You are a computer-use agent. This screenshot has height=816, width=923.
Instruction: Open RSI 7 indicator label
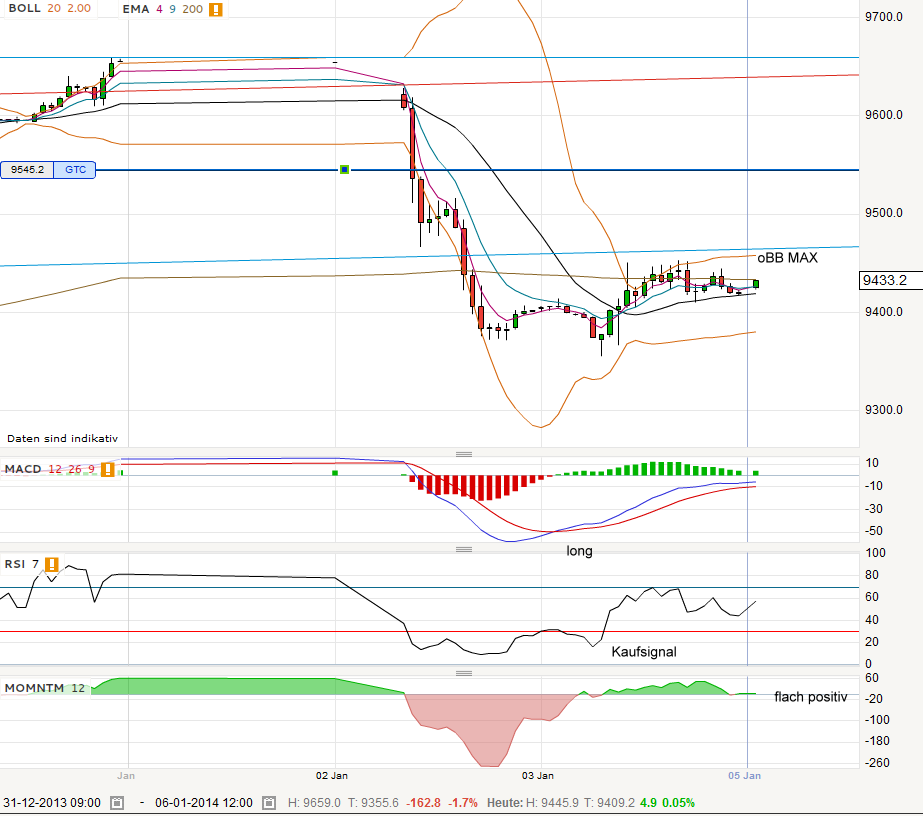(21, 564)
